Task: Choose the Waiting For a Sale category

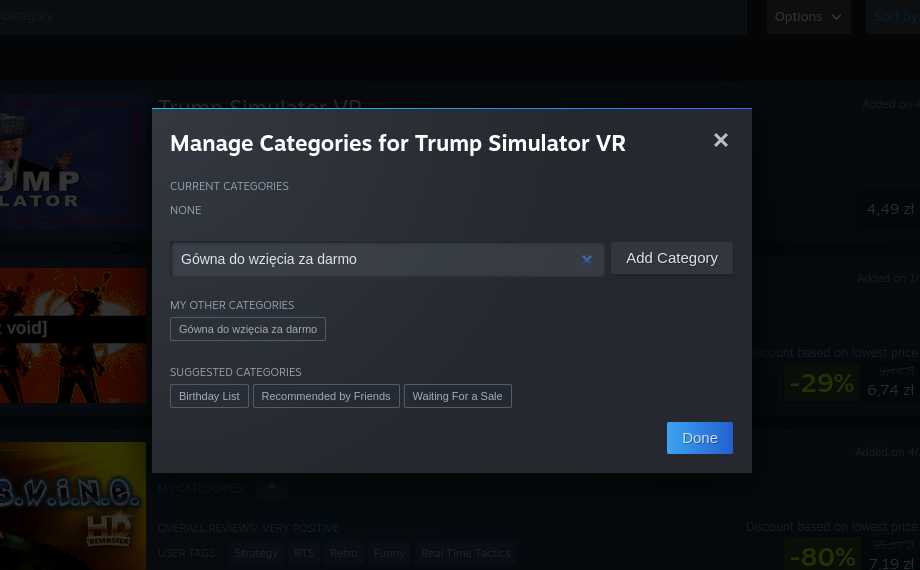Action: click(x=458, y=396)
